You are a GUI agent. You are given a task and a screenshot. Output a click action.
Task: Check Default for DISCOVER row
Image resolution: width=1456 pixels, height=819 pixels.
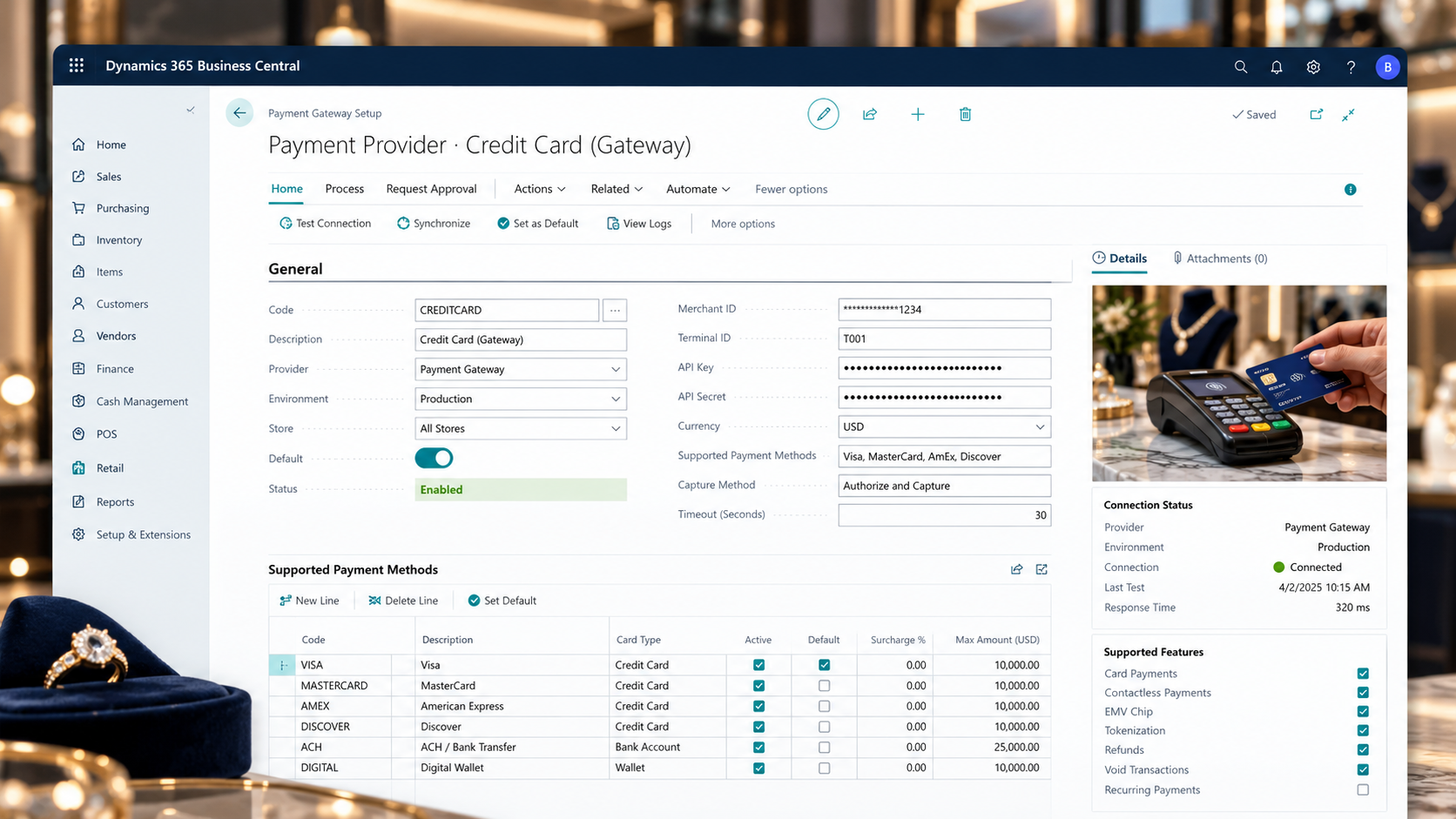(824, 727)
